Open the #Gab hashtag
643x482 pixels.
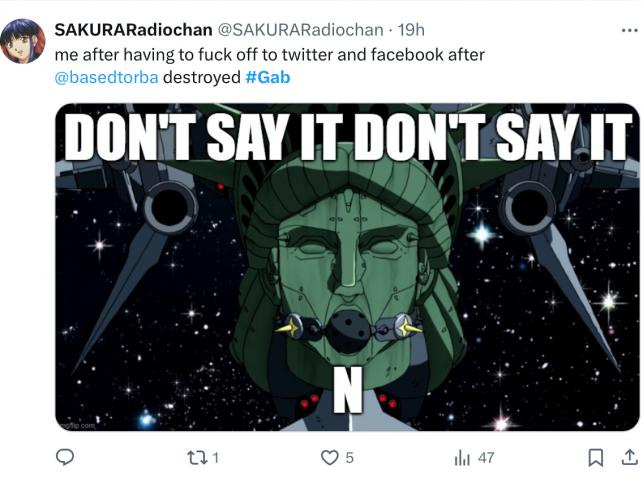[268, 77]
